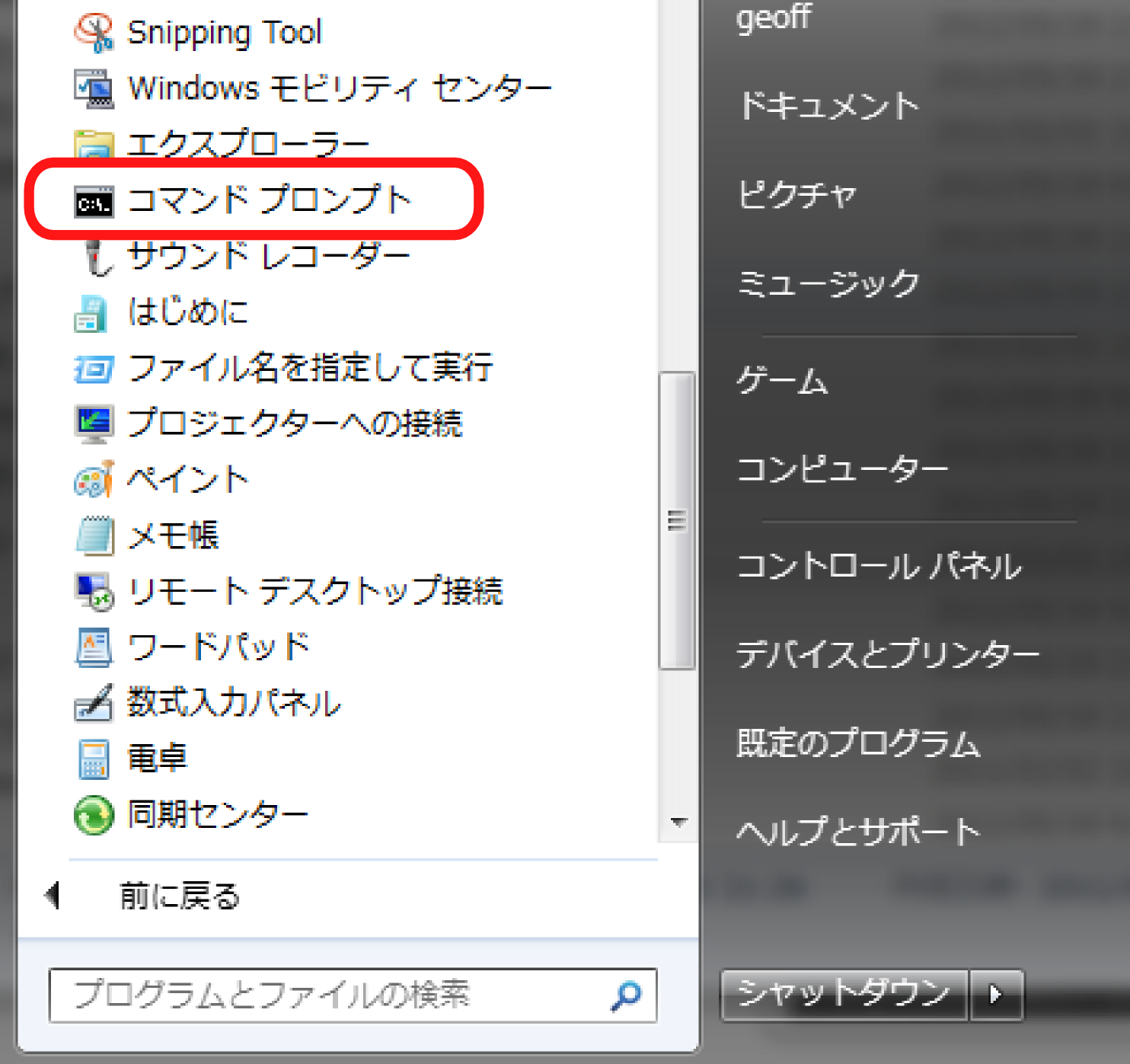The image size is (1130, 1064).
Task: Open ミュージック in right pane
Action: pos(828,284)
